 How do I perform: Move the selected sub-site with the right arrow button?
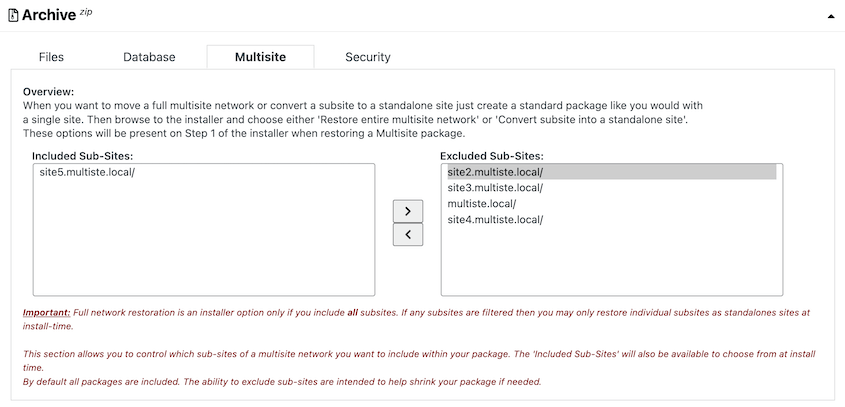coord(408,211)
